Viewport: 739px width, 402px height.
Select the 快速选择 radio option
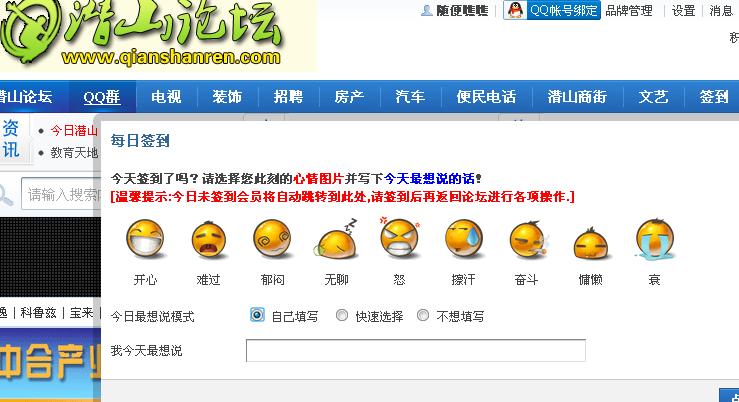coord(342,315)
